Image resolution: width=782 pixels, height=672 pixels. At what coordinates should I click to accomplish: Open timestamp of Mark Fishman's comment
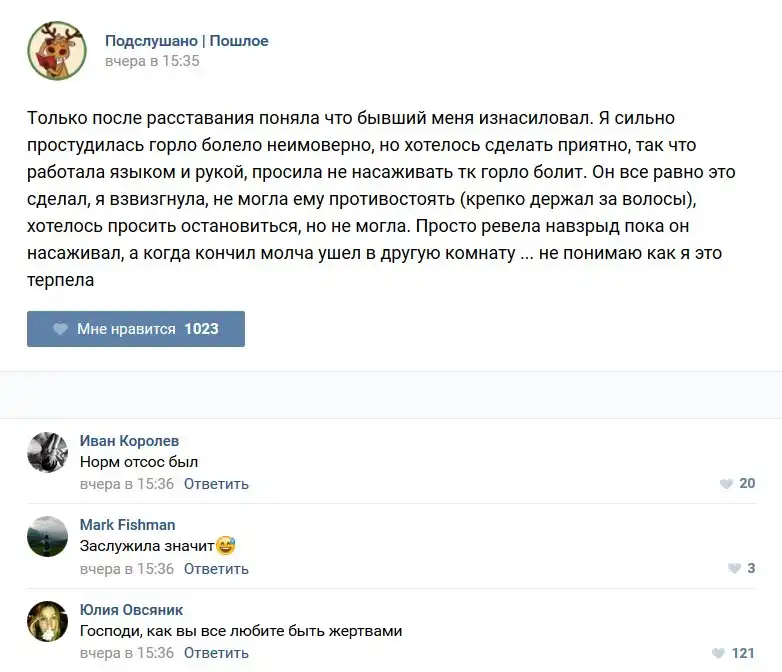click(x=127, y=569)
